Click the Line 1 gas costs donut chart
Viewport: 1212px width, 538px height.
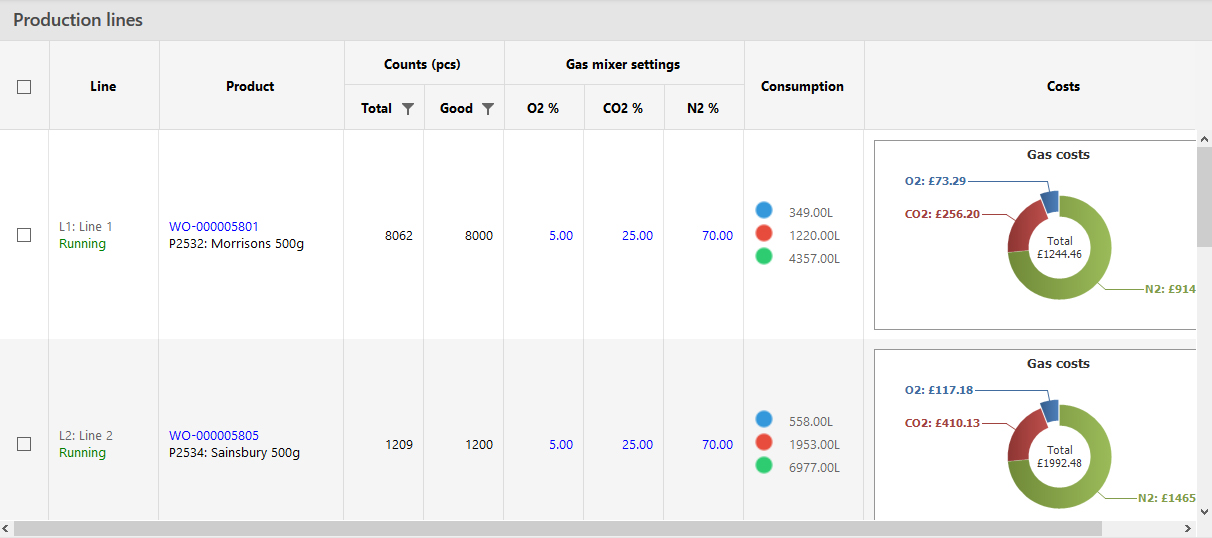(1058, 246)
